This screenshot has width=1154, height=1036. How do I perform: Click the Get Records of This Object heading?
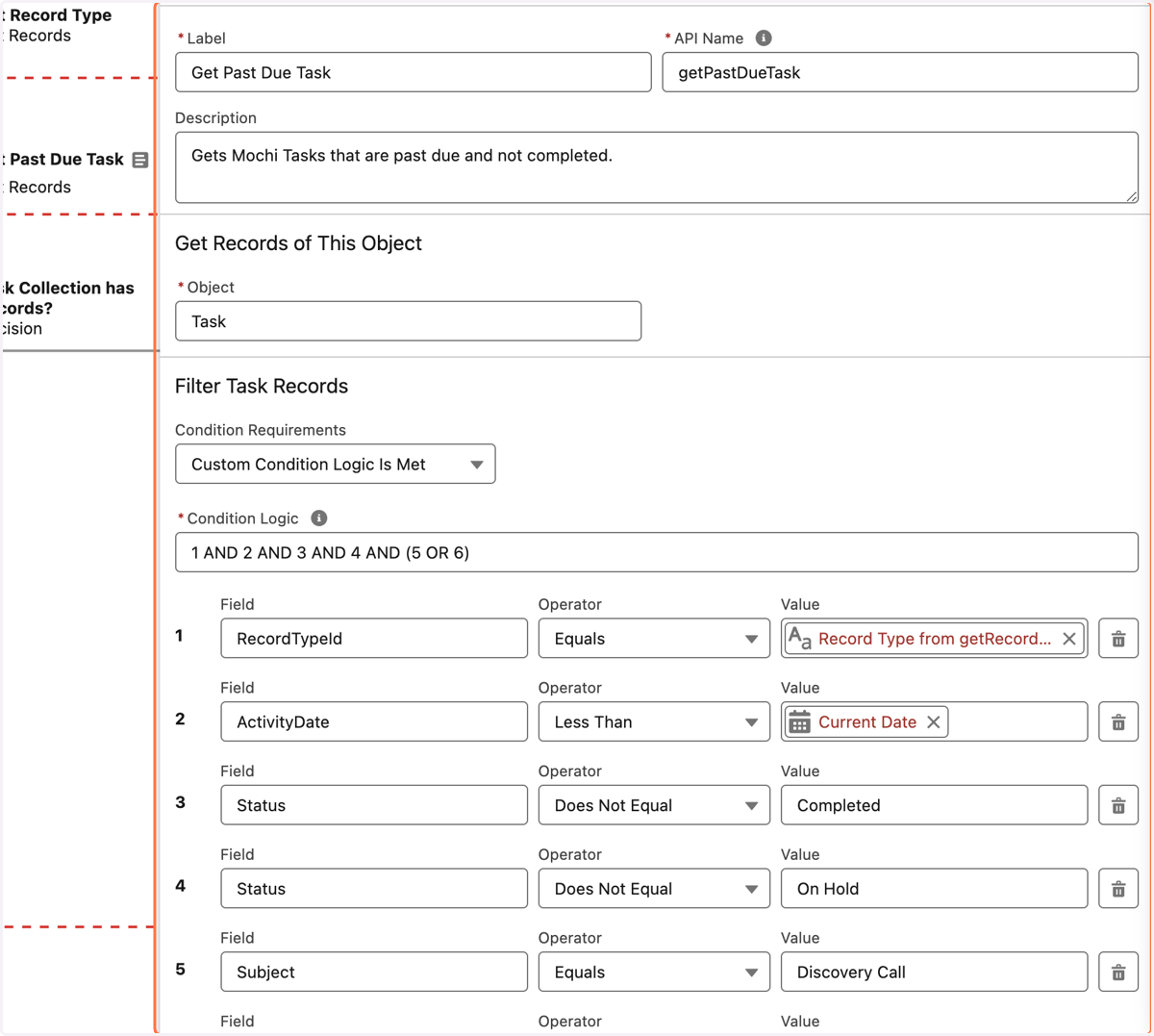(x=298, y=243)
